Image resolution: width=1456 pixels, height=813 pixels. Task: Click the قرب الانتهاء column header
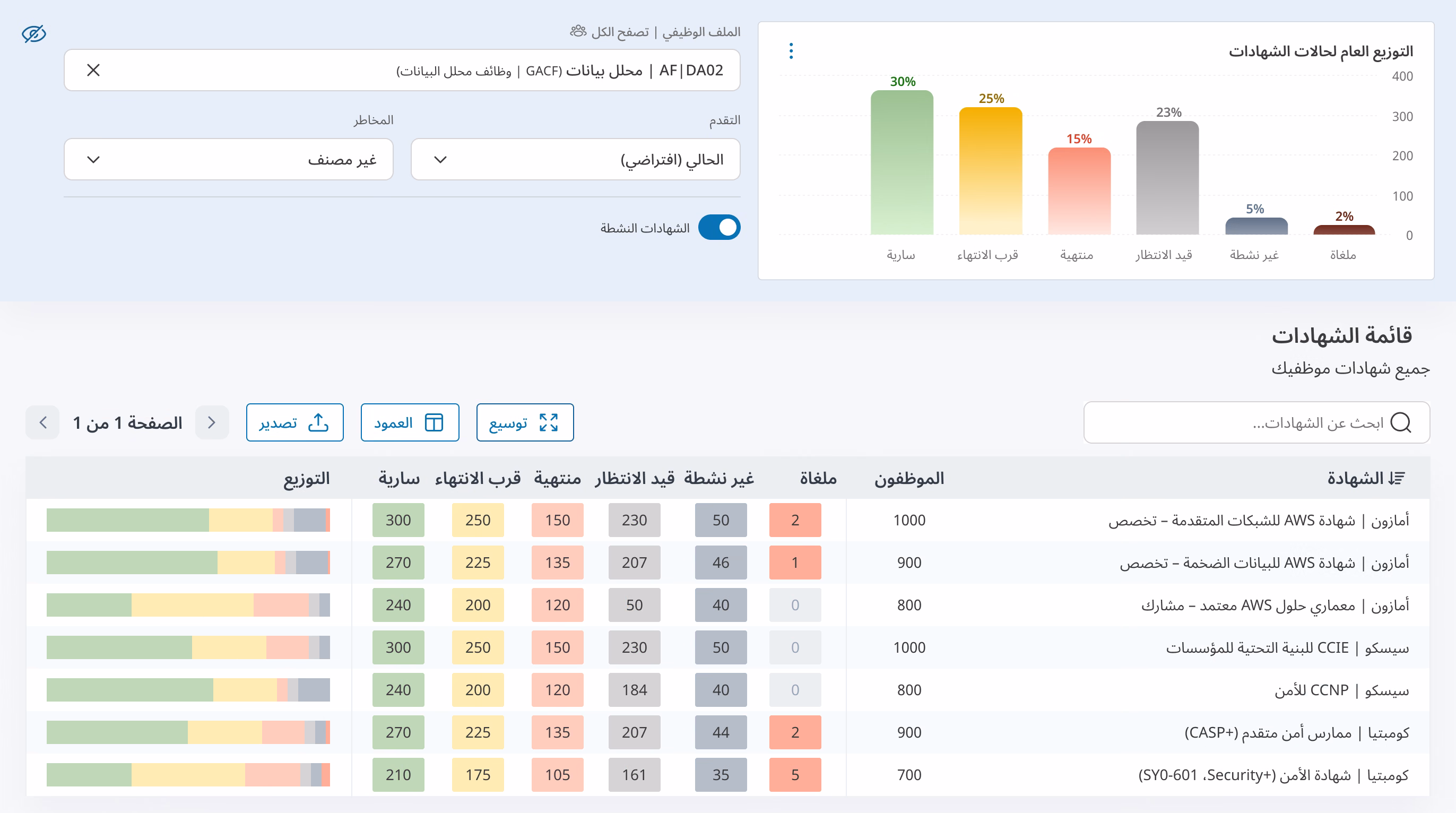coord(478,478)
